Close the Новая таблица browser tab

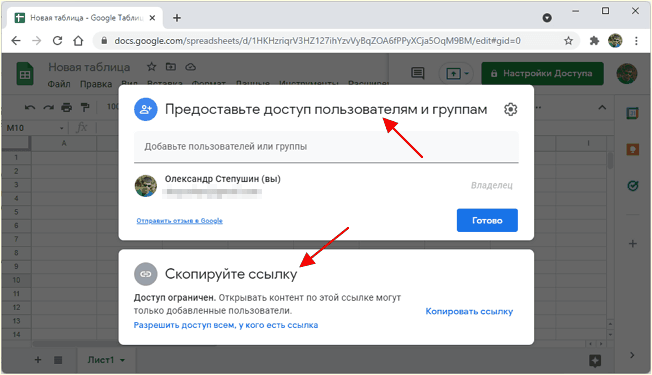(152, 18)
